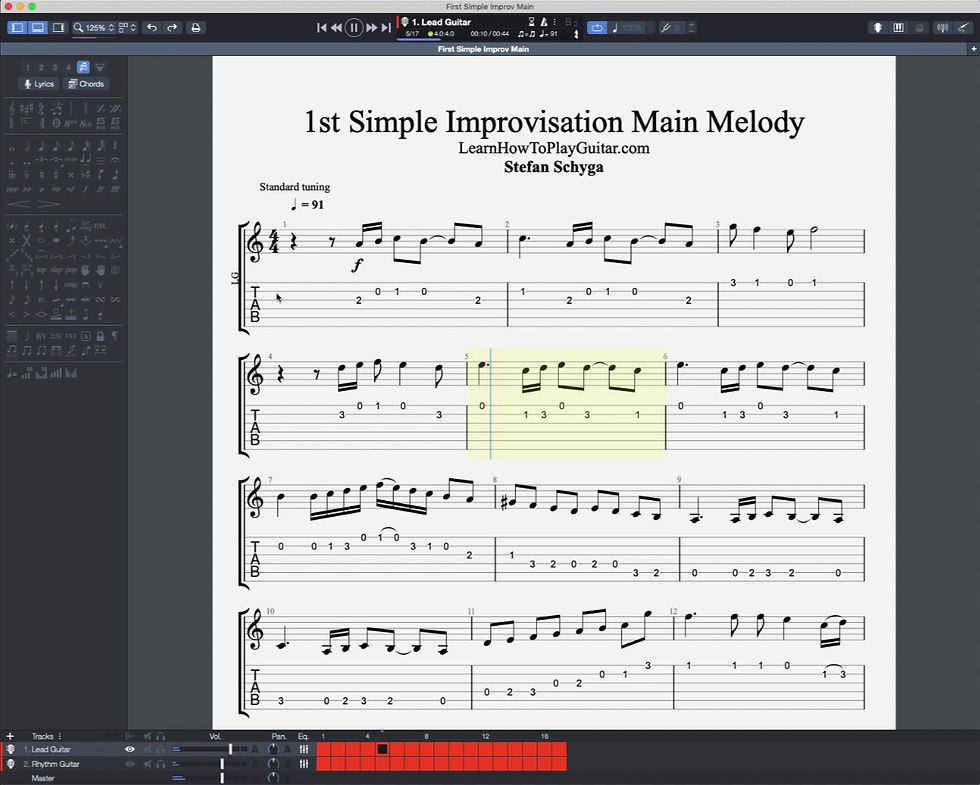The height and width of the screenshot is (785, 980).
Task: Toggle the inspector right panel button
Action: [58, 28]
